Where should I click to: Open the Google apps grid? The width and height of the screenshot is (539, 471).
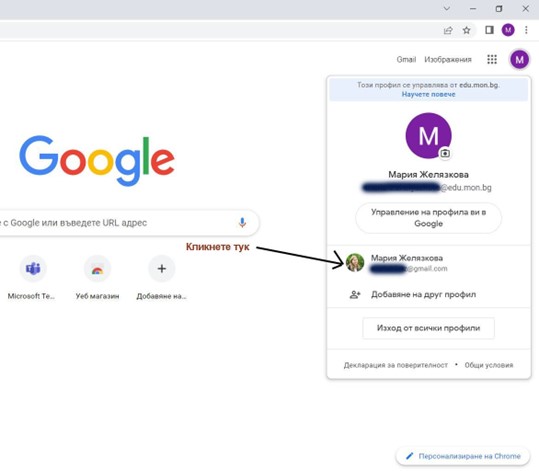[x=492, y=59]
